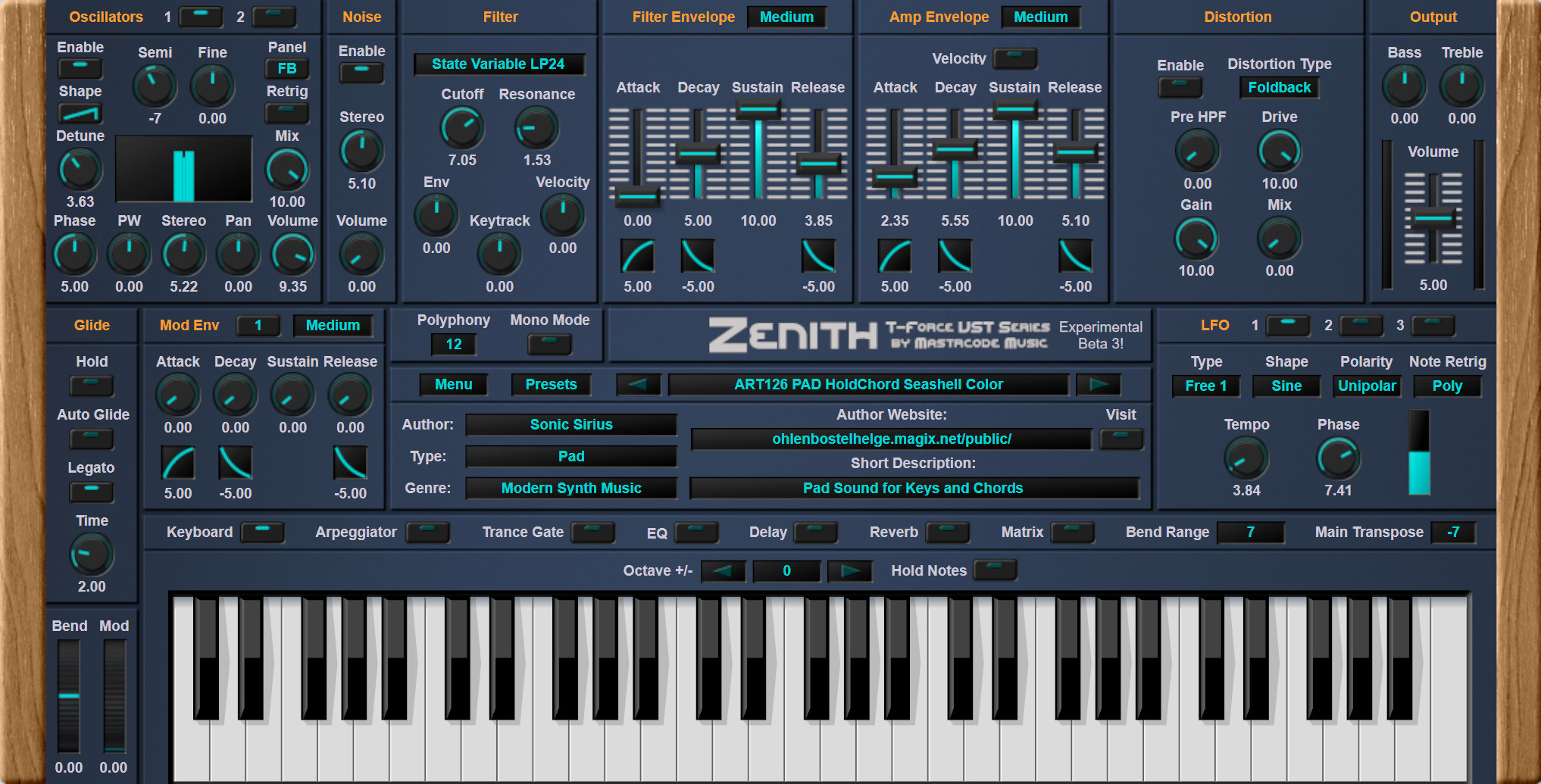Screen dimensions: 1541x784
Task: Click the Distortion Gain knob
Action: [x=1196, y=239]
